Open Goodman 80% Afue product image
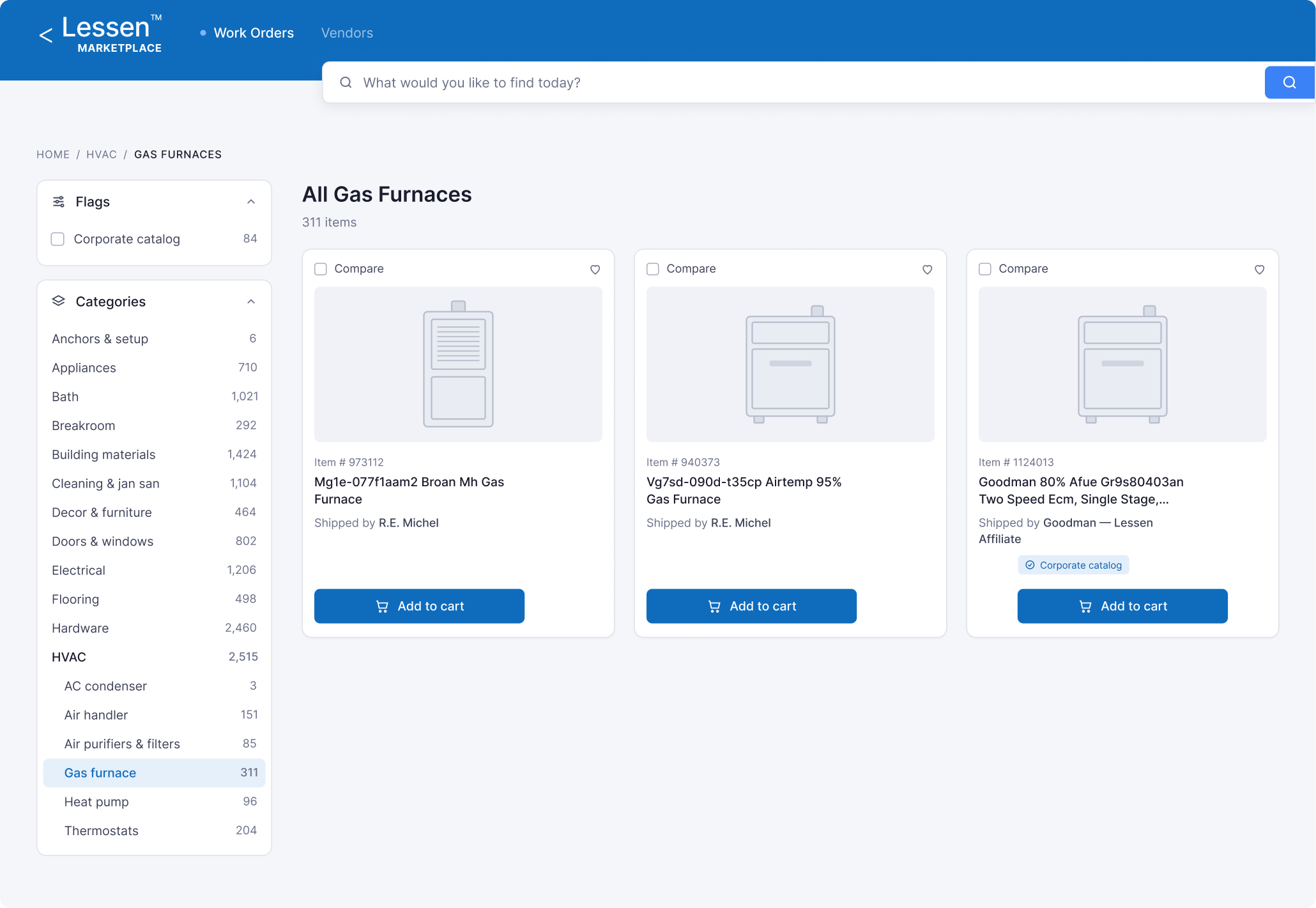 [1122, 364]
